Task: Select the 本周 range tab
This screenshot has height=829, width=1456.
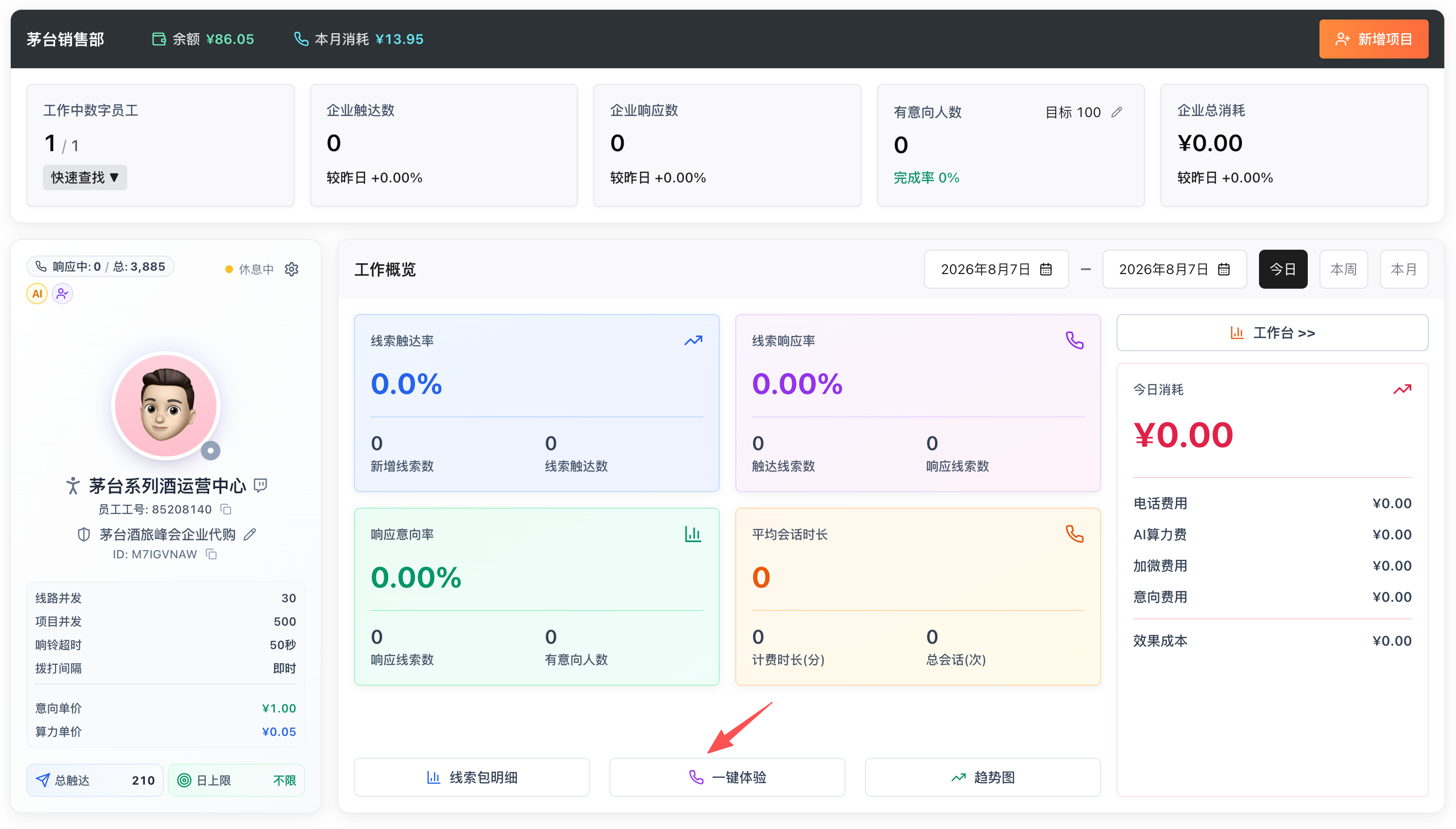Action: point(1343,269)
